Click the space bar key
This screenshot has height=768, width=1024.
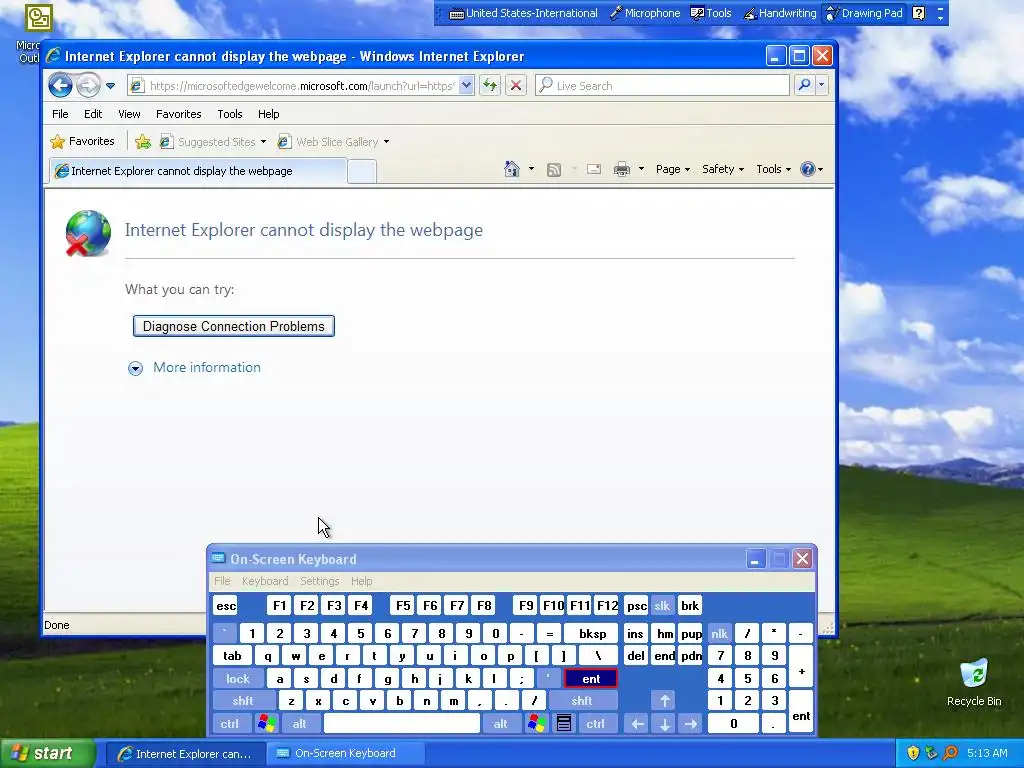click(x=402, y=724)
